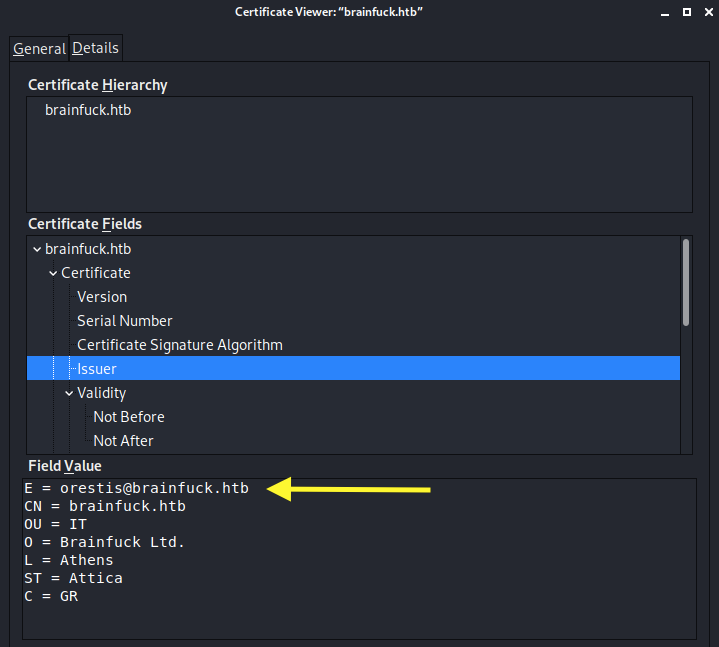Select the Details tab
The height and width of the screenshot is (647, 719).
[x=95, y=48]
